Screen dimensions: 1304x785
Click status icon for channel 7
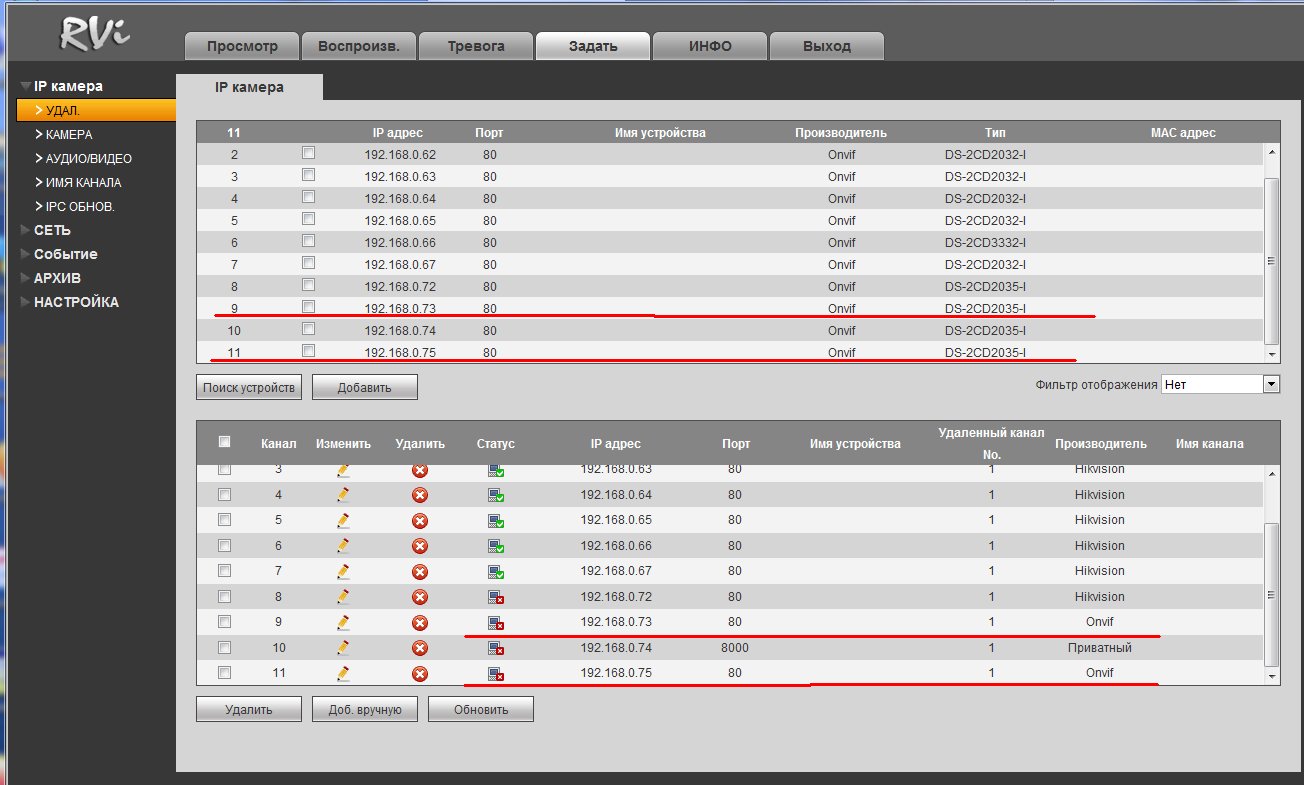[496, 571]
